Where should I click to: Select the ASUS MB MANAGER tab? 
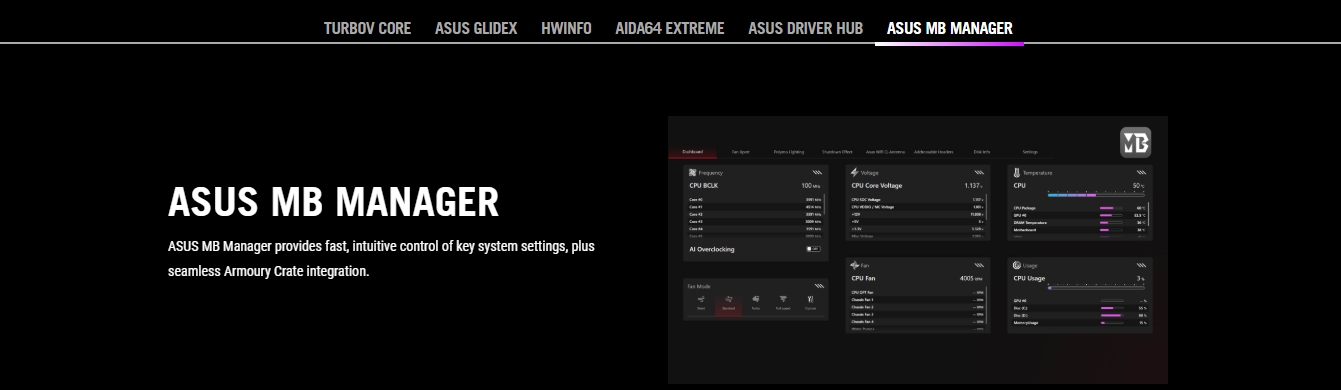click(949, 28)
